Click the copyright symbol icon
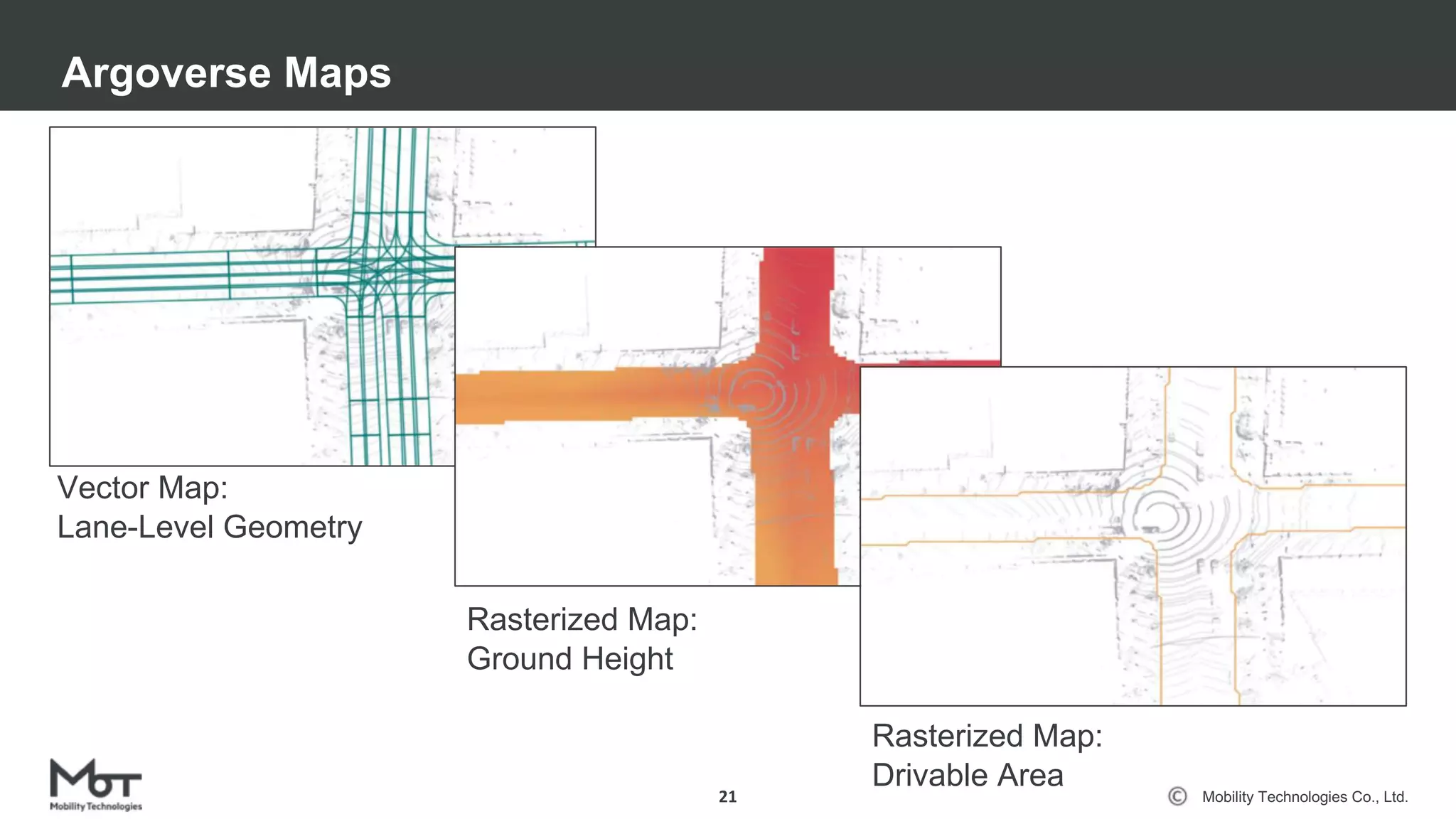This screenshot has width=1456, height=819. 1178,796
